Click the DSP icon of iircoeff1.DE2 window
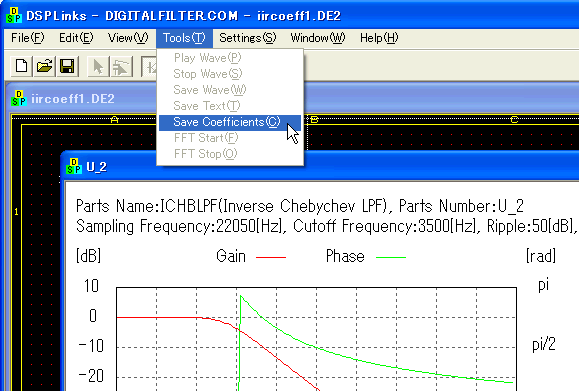This screenshot has height=391, width=579. click(19, 98)
